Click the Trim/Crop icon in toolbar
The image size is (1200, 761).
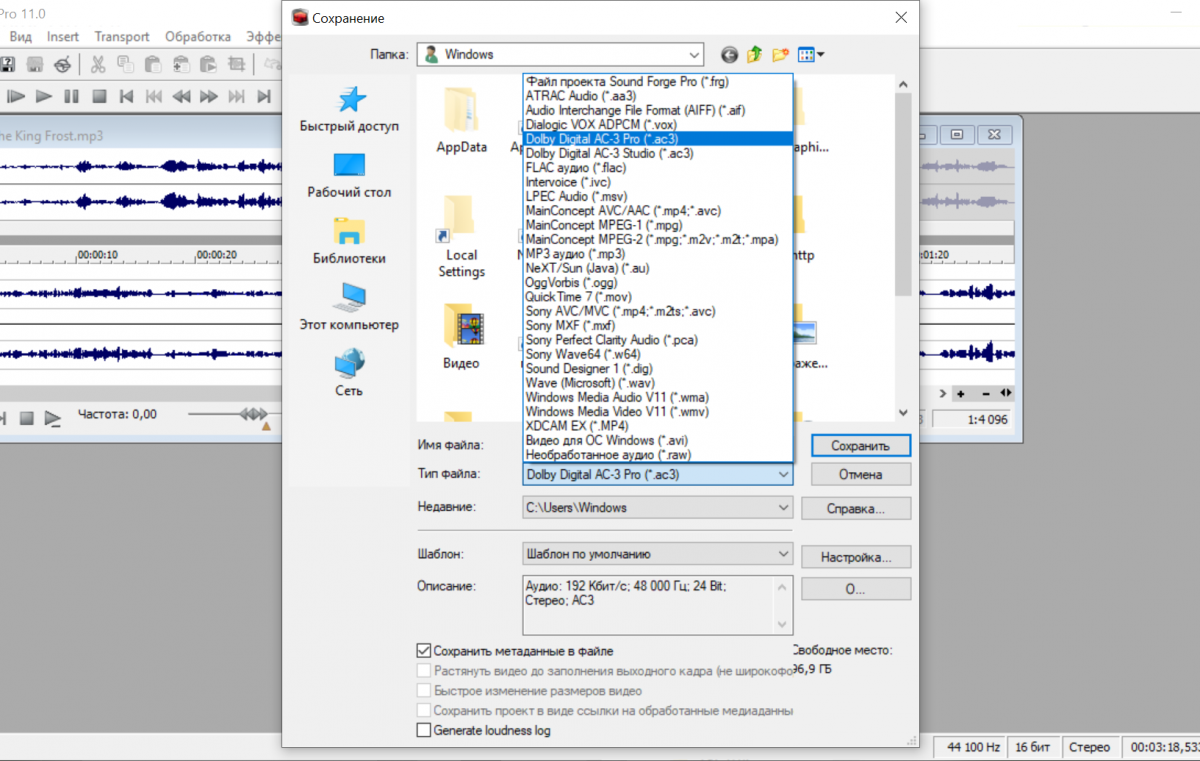coord(236,64)
